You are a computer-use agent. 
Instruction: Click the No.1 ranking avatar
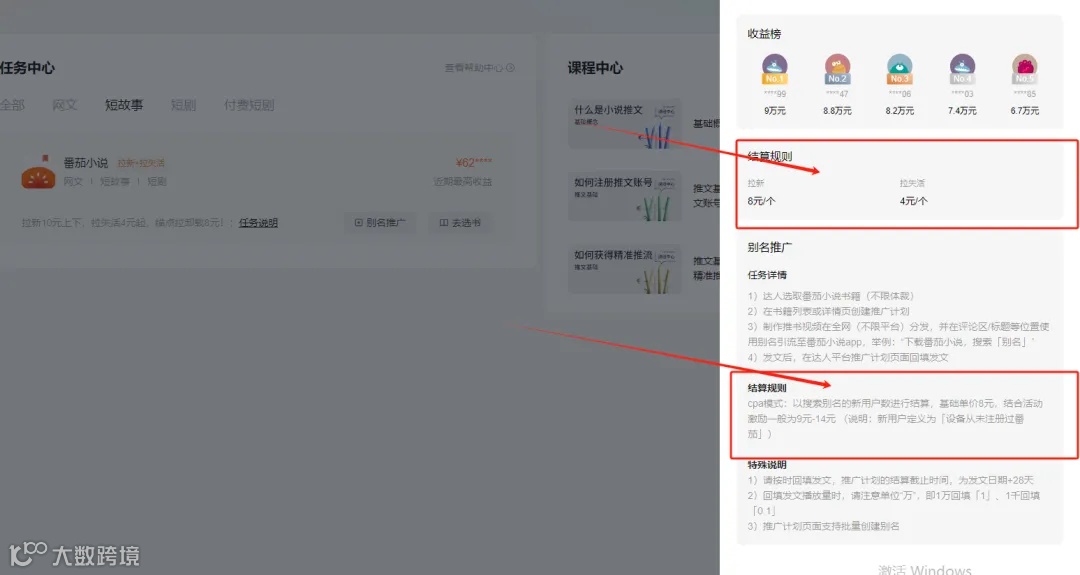[775, 69]
